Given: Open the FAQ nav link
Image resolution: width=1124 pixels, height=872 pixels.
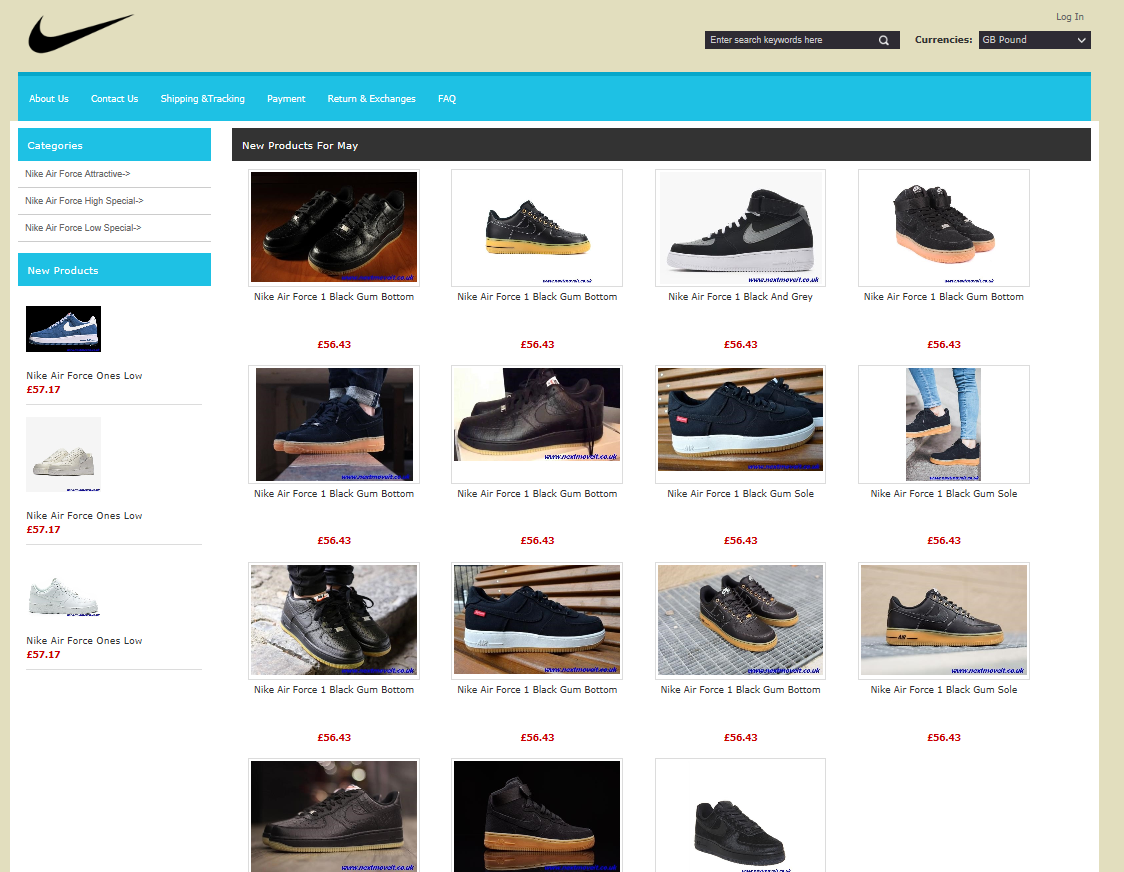Looking at the screenshot, I should (x=447, y=99).
